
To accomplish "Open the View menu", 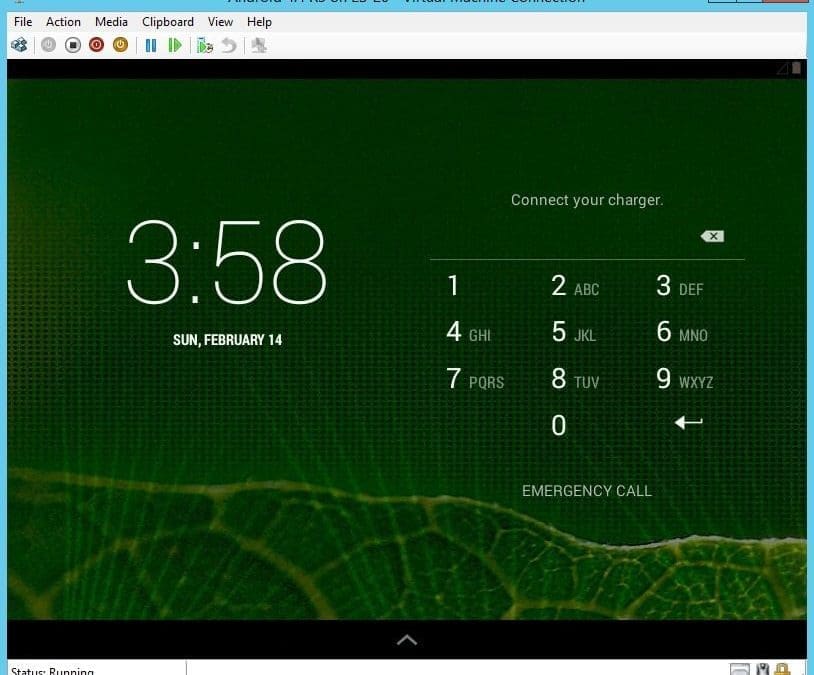I will pyautogui.click(x=220, y=22).
